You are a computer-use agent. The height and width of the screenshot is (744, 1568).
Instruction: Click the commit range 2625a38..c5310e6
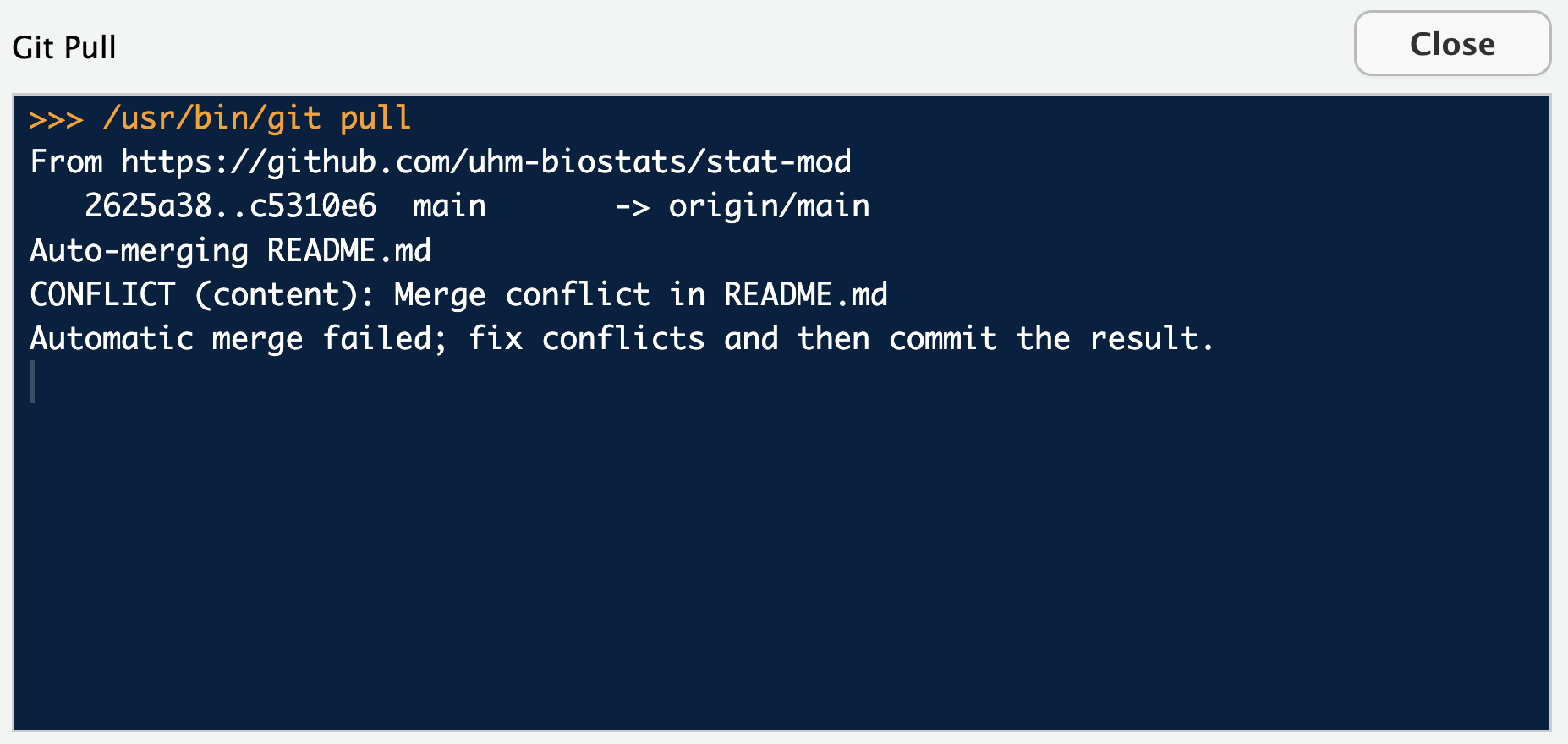(230, 206)
